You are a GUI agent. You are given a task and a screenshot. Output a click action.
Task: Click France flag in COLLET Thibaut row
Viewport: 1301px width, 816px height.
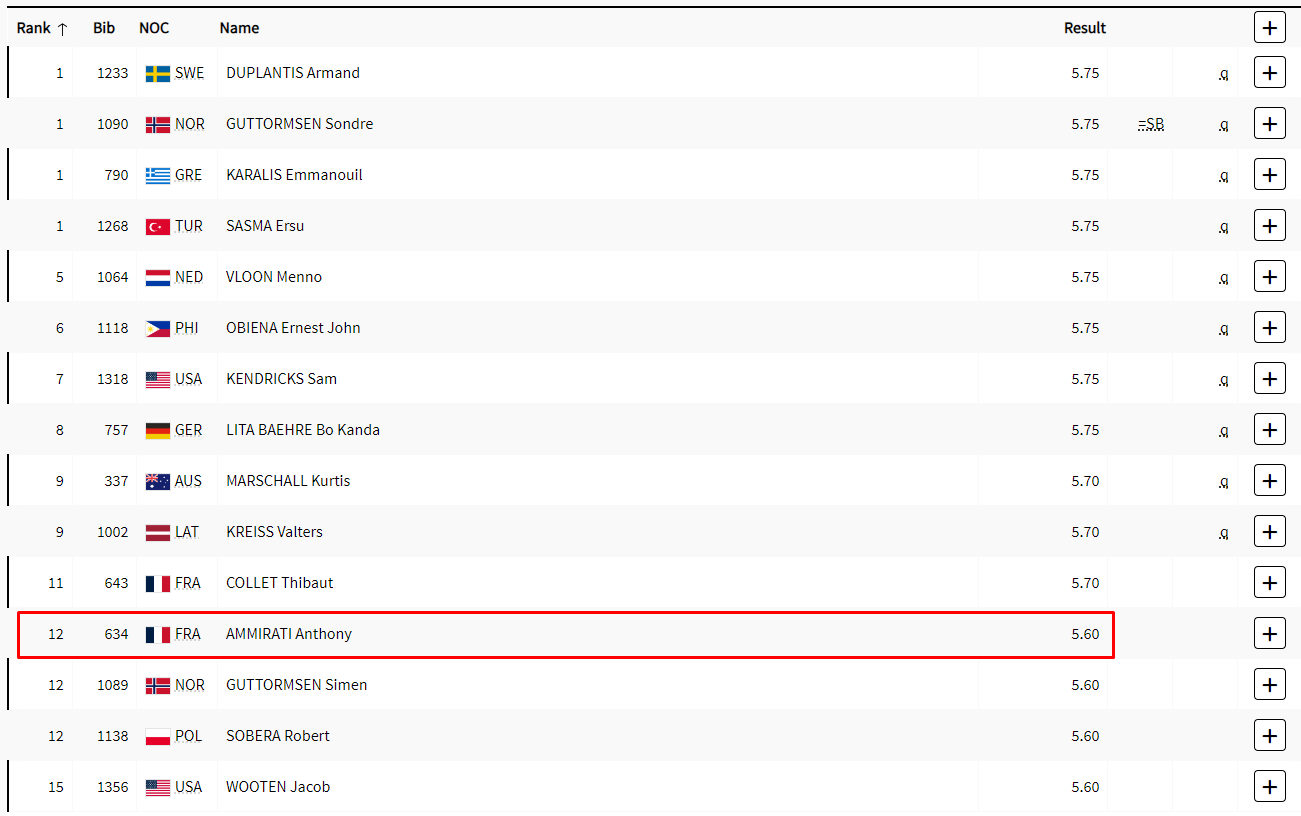pyautogui.click(x=157, y=584)
